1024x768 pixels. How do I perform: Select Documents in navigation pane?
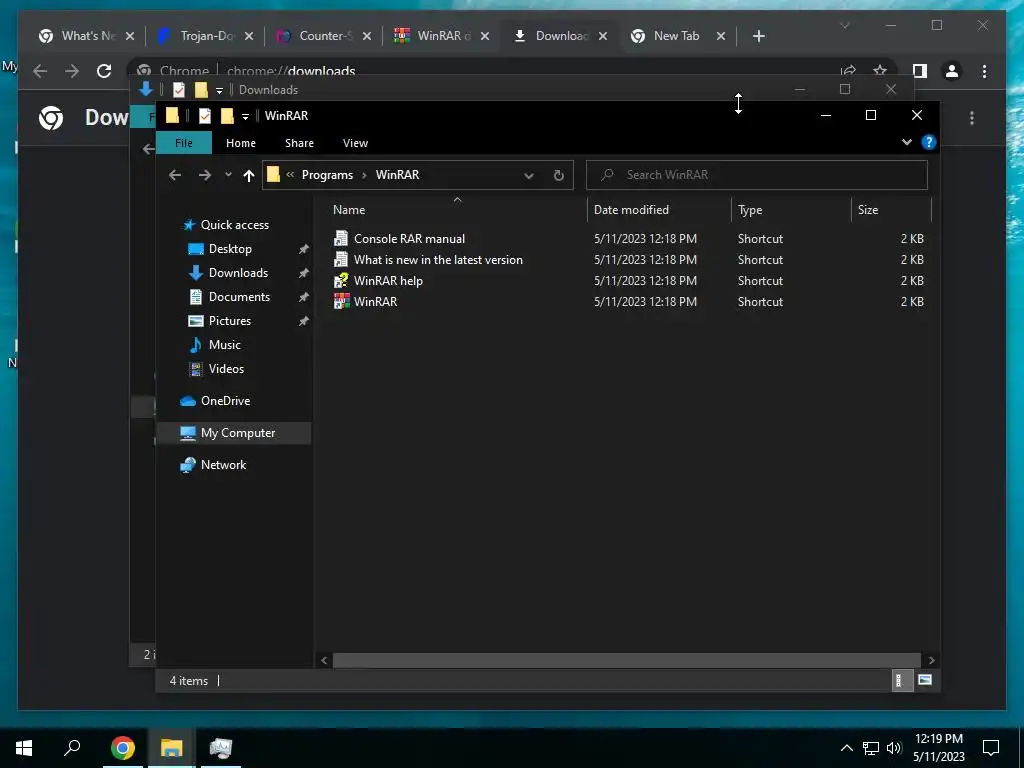(x=239, y=297)
